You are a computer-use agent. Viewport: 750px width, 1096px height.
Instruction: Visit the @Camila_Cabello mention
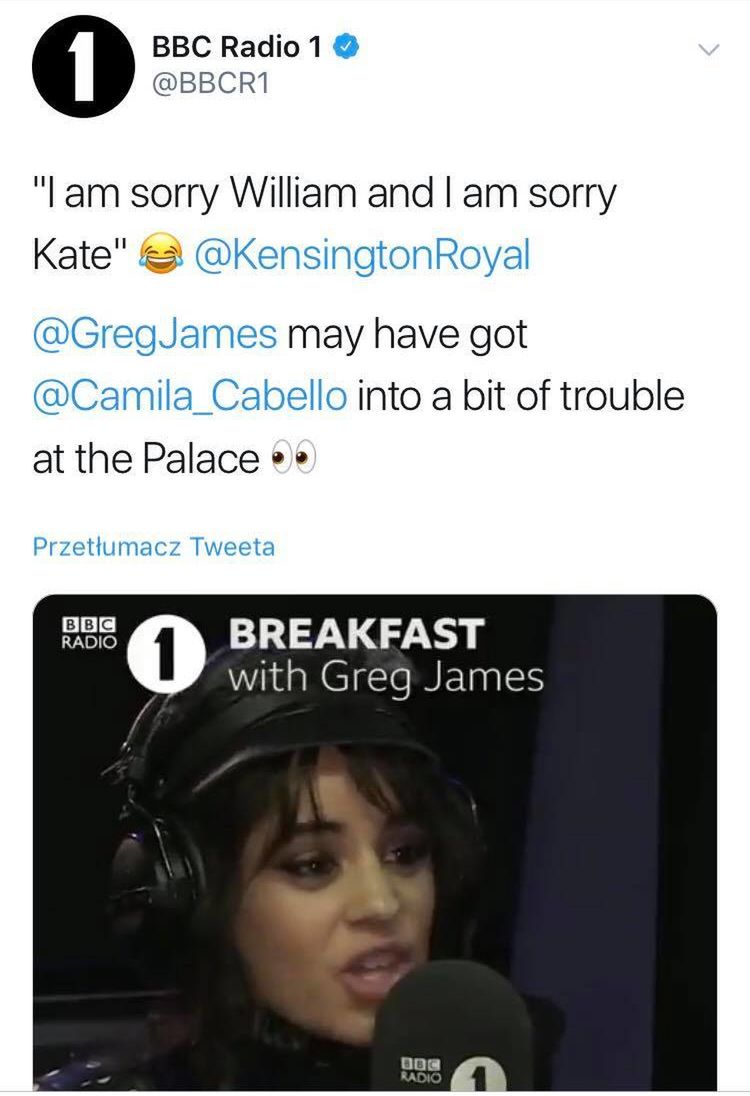191,396
